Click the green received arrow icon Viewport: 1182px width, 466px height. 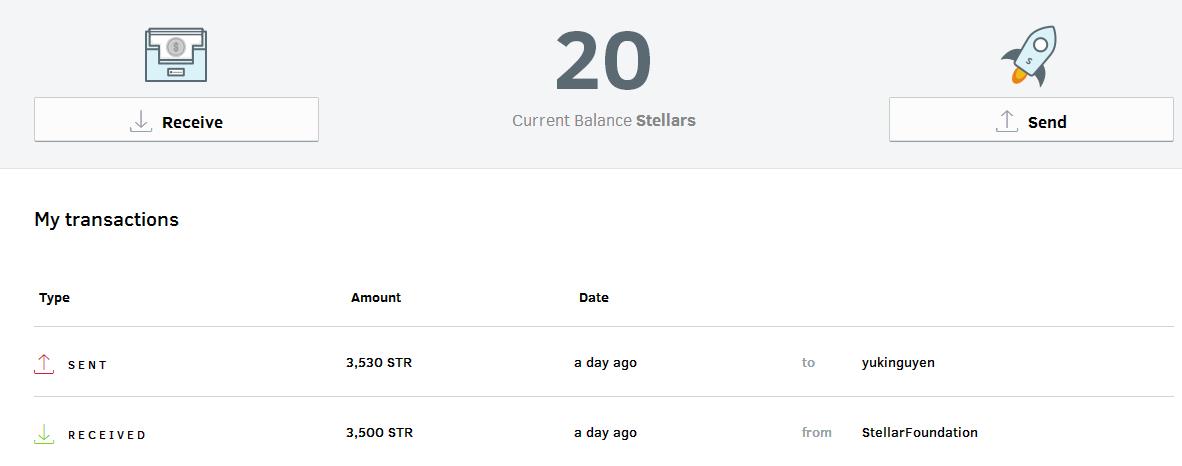click(x=44, y=434)
